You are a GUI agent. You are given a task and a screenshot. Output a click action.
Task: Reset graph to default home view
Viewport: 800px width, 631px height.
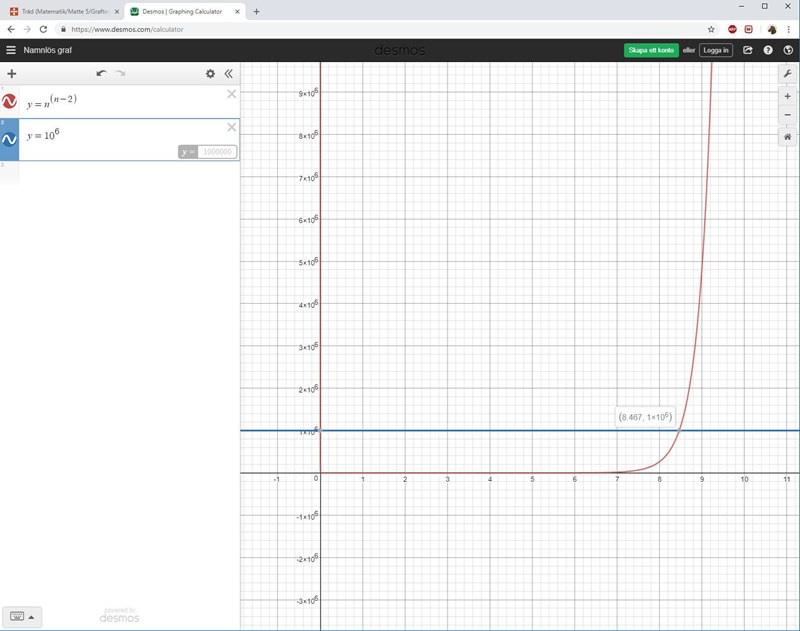pyautogui.click(x=788, y=137)
